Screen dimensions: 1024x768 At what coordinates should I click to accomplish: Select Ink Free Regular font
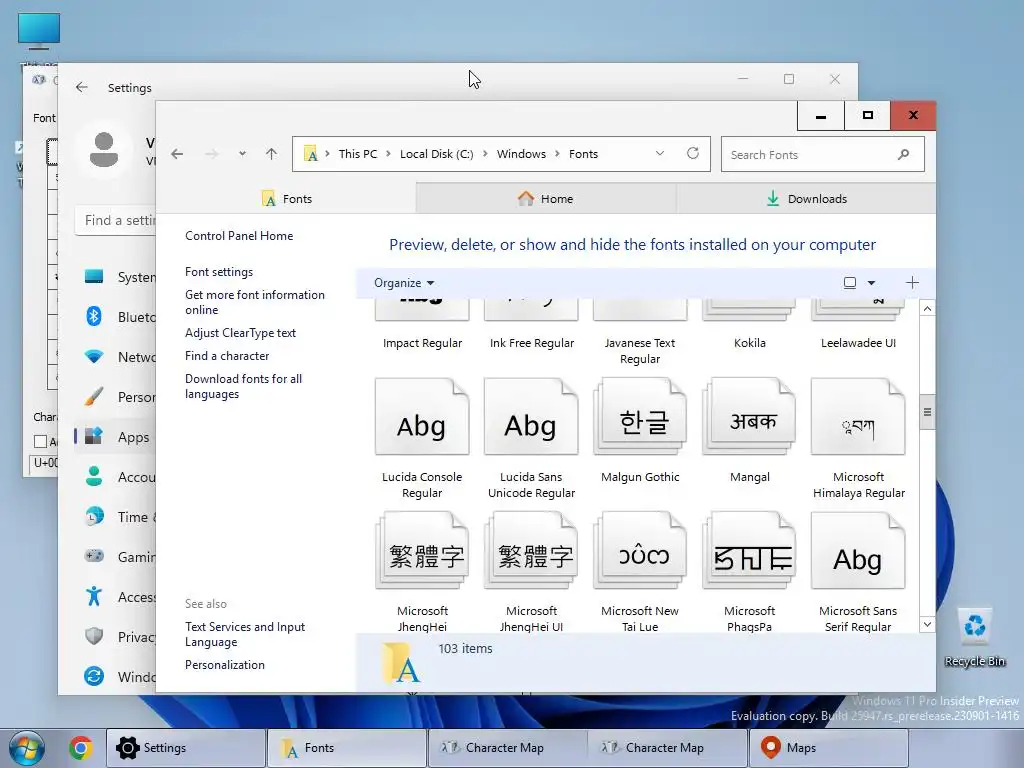pyautogui.click(x=531, y=325)
